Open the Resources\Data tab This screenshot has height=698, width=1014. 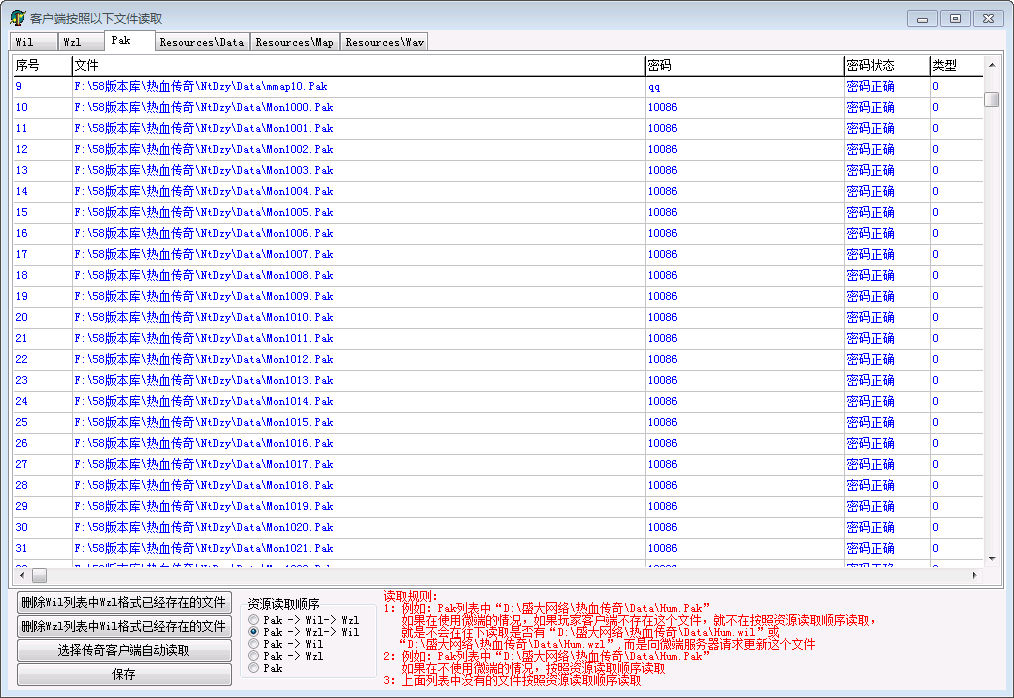point(201,42)
